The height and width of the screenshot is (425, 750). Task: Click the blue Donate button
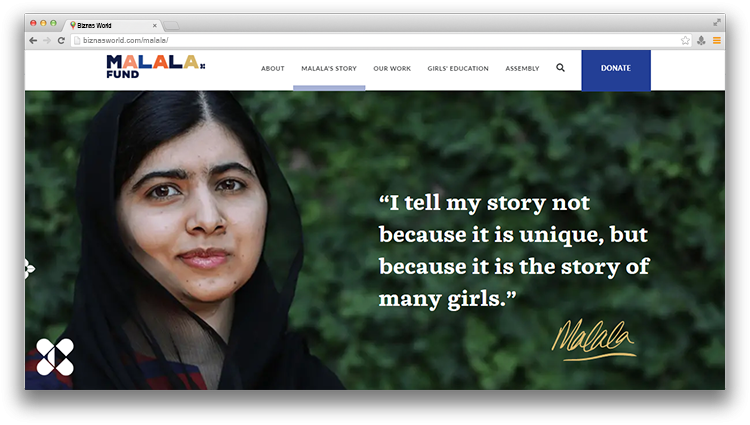pyautogui.click(x=616, y=70)
